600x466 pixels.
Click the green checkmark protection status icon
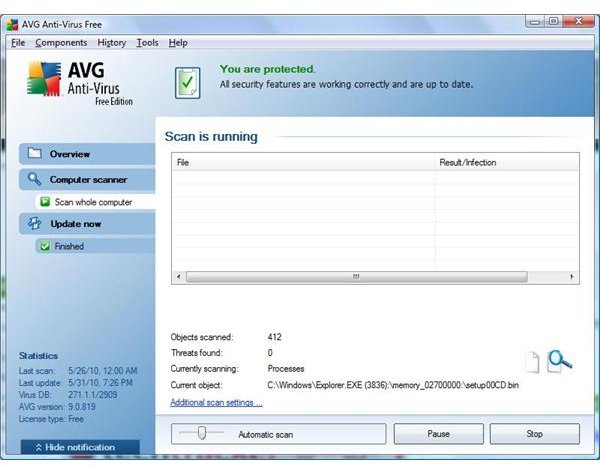point(188,83)
